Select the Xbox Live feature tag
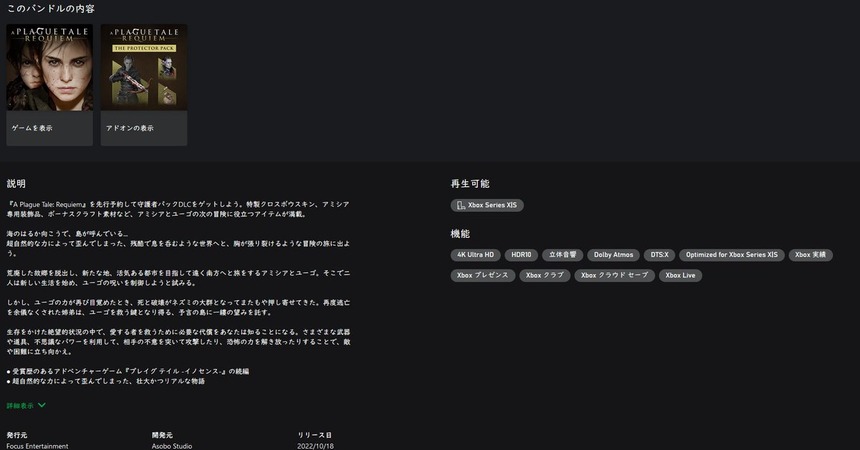 (680, 275)
